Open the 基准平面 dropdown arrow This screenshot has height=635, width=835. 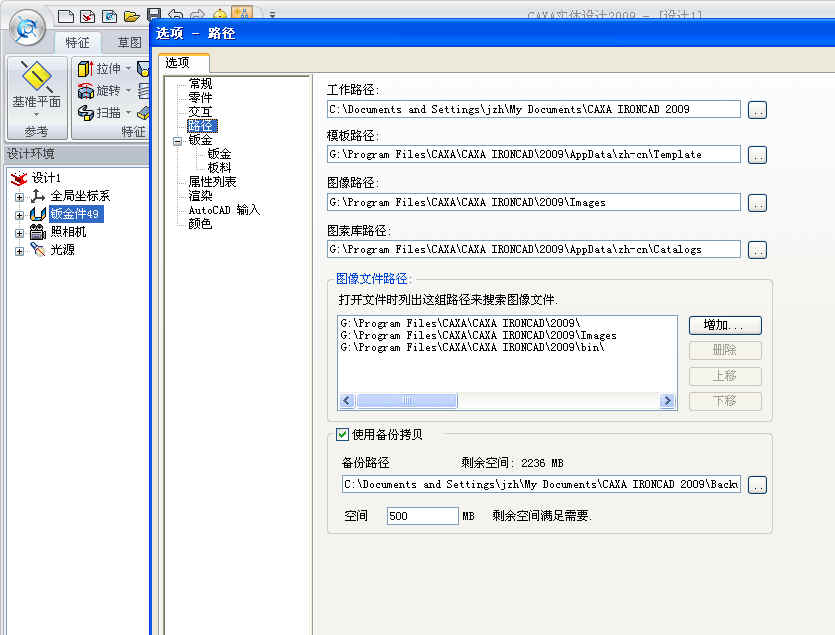[x=36, y=115]
